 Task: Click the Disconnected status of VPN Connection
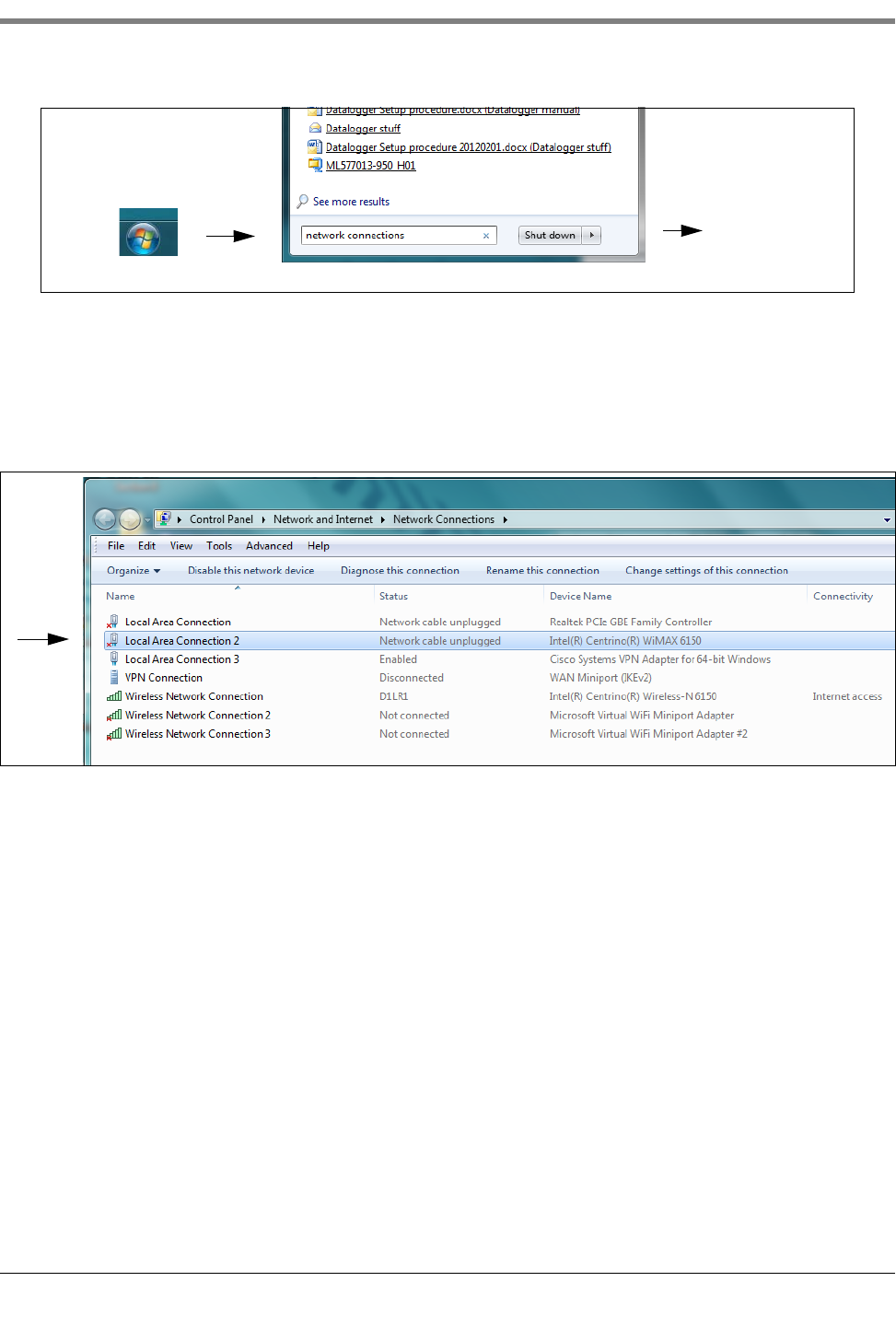[x=412, y=678]
